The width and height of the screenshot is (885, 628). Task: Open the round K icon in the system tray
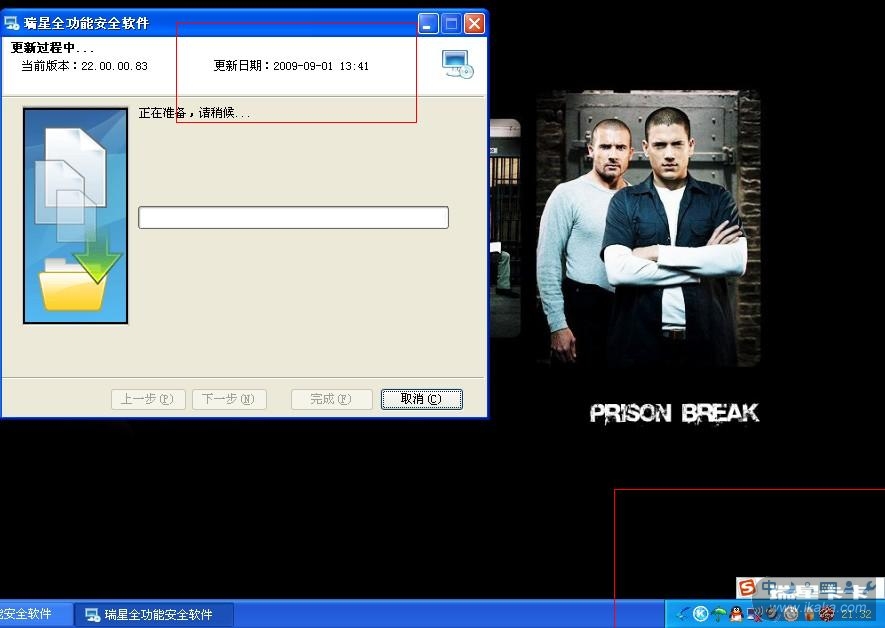click(x=700, y=613)
